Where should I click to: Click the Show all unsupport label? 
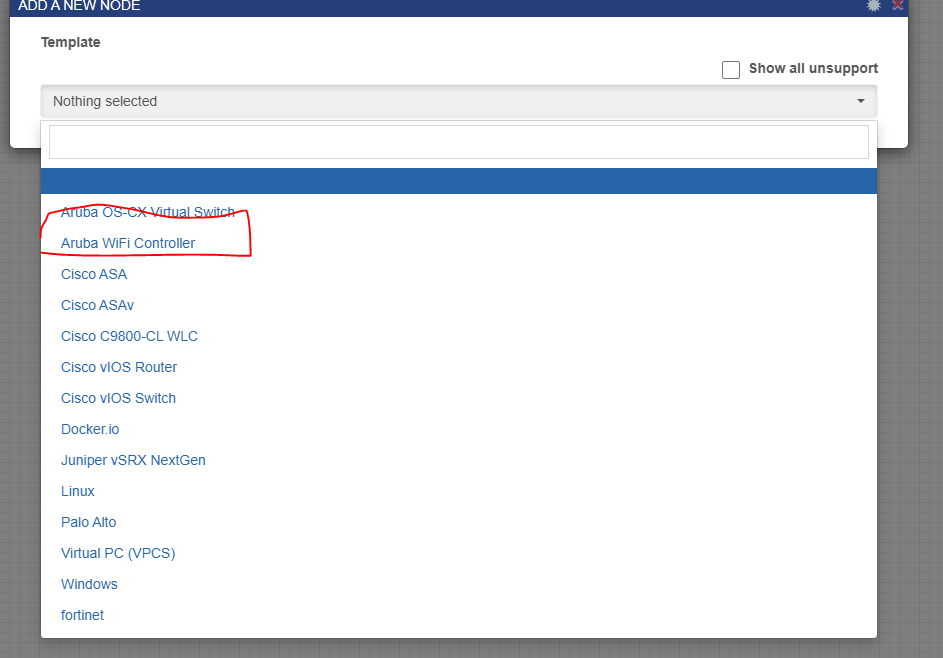click(813, 69)
